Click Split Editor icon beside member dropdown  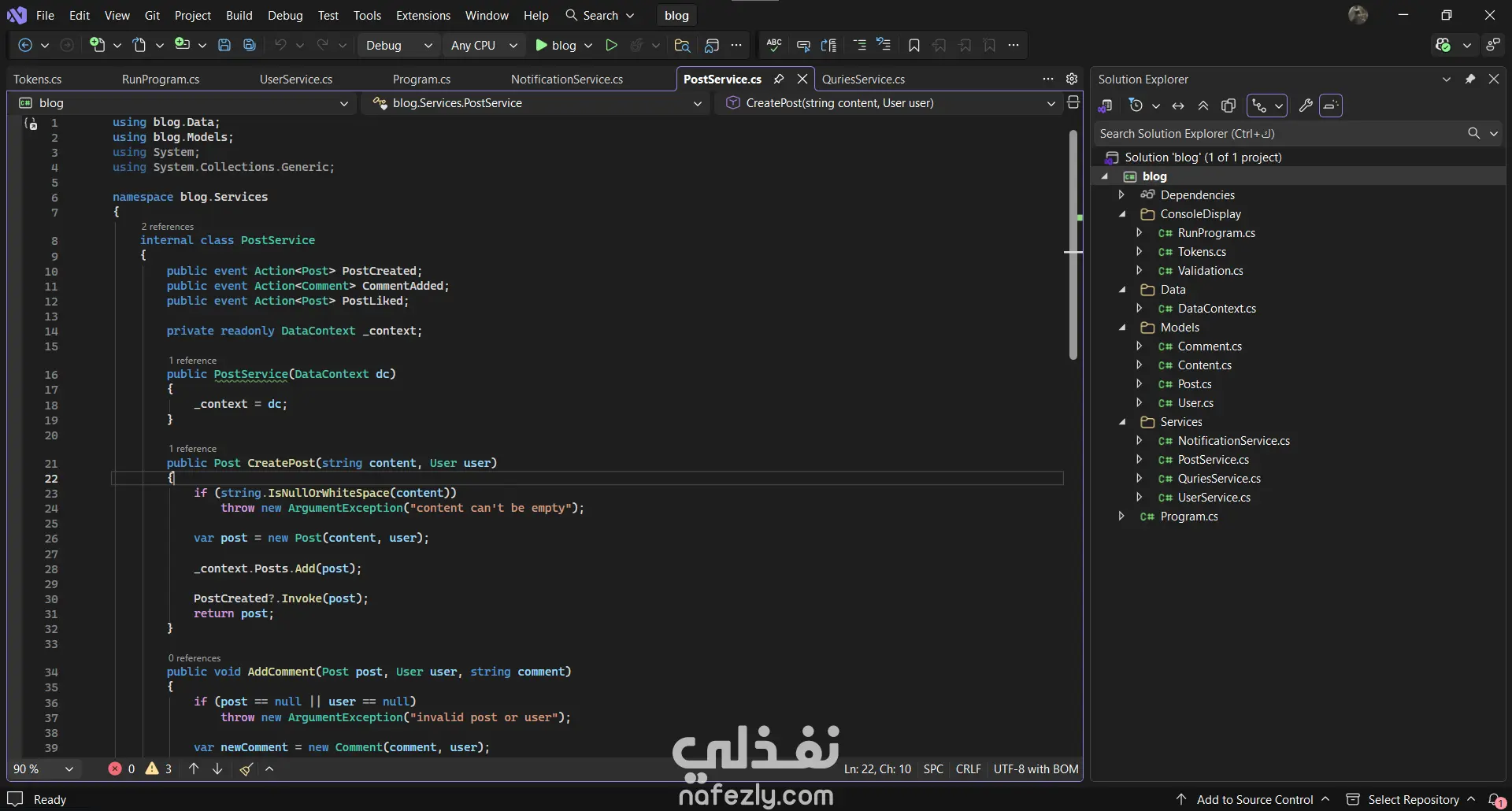point(1073,102)
